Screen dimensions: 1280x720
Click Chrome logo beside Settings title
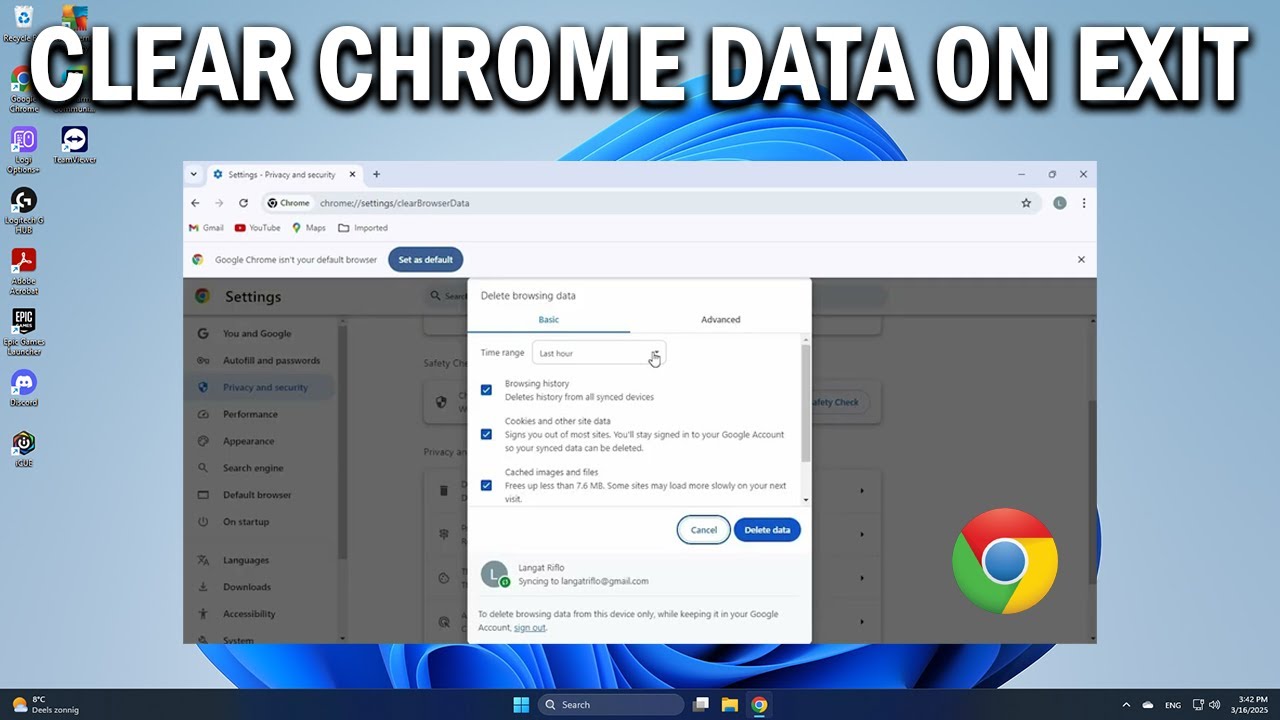coord(203,296)
